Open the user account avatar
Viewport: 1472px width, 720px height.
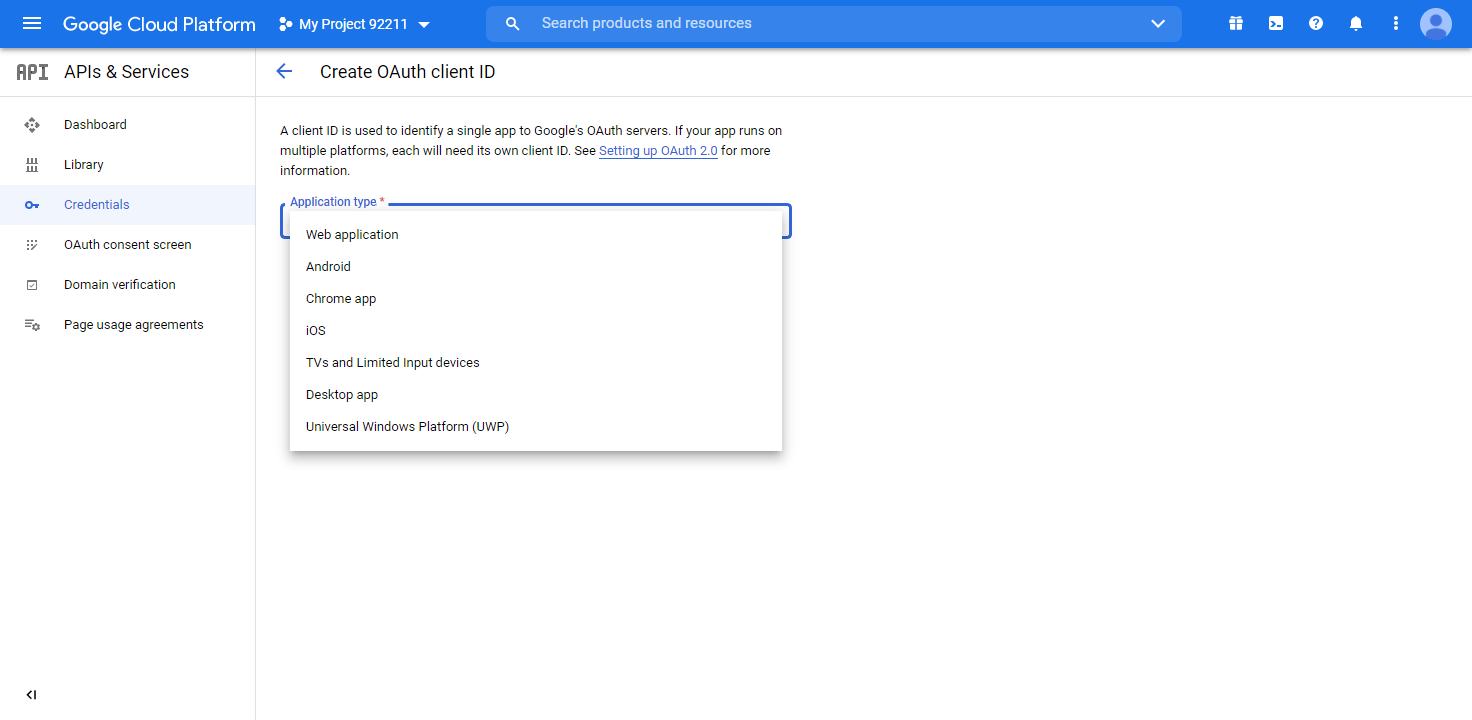[1436, 23]
